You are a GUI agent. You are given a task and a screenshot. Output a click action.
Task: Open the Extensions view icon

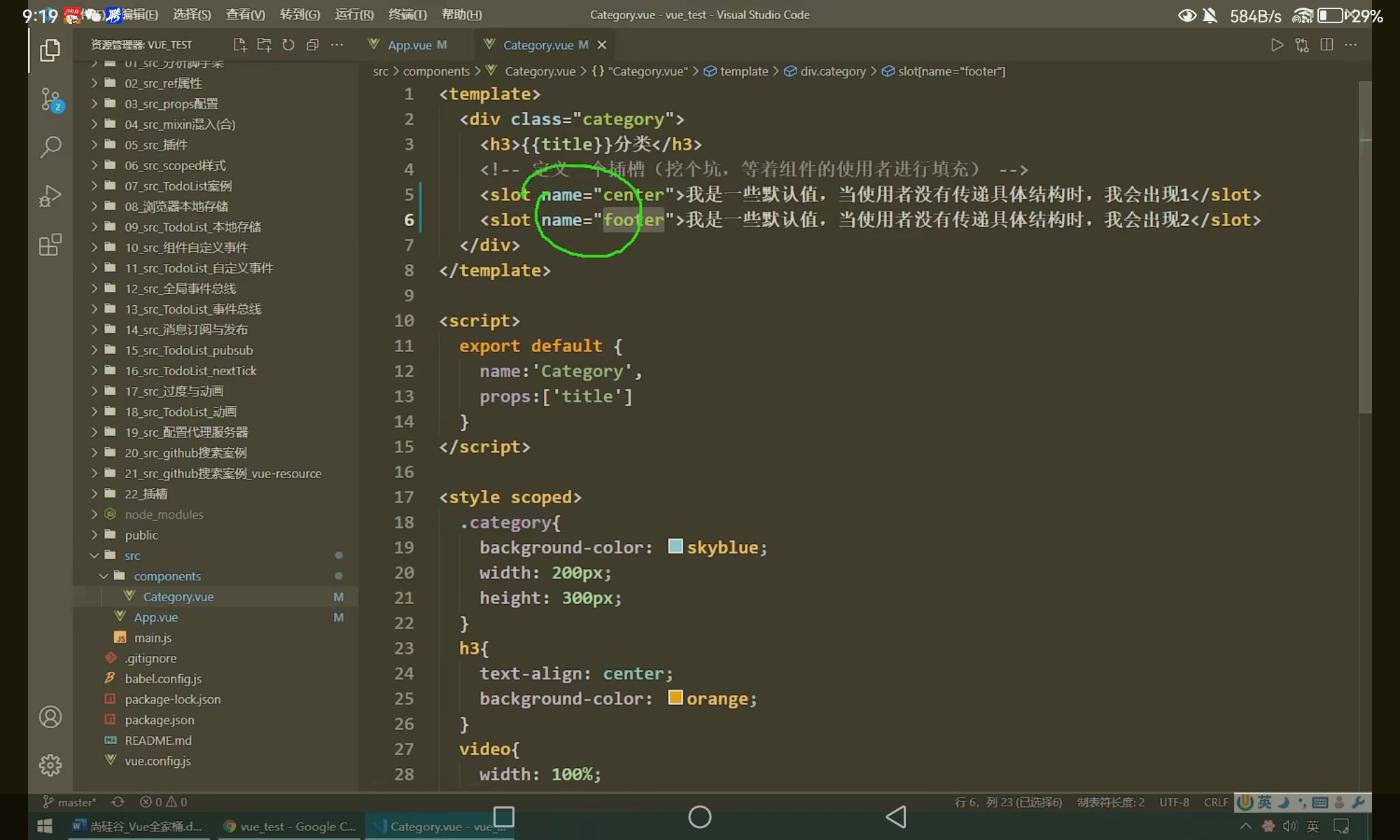pos(50,245)
